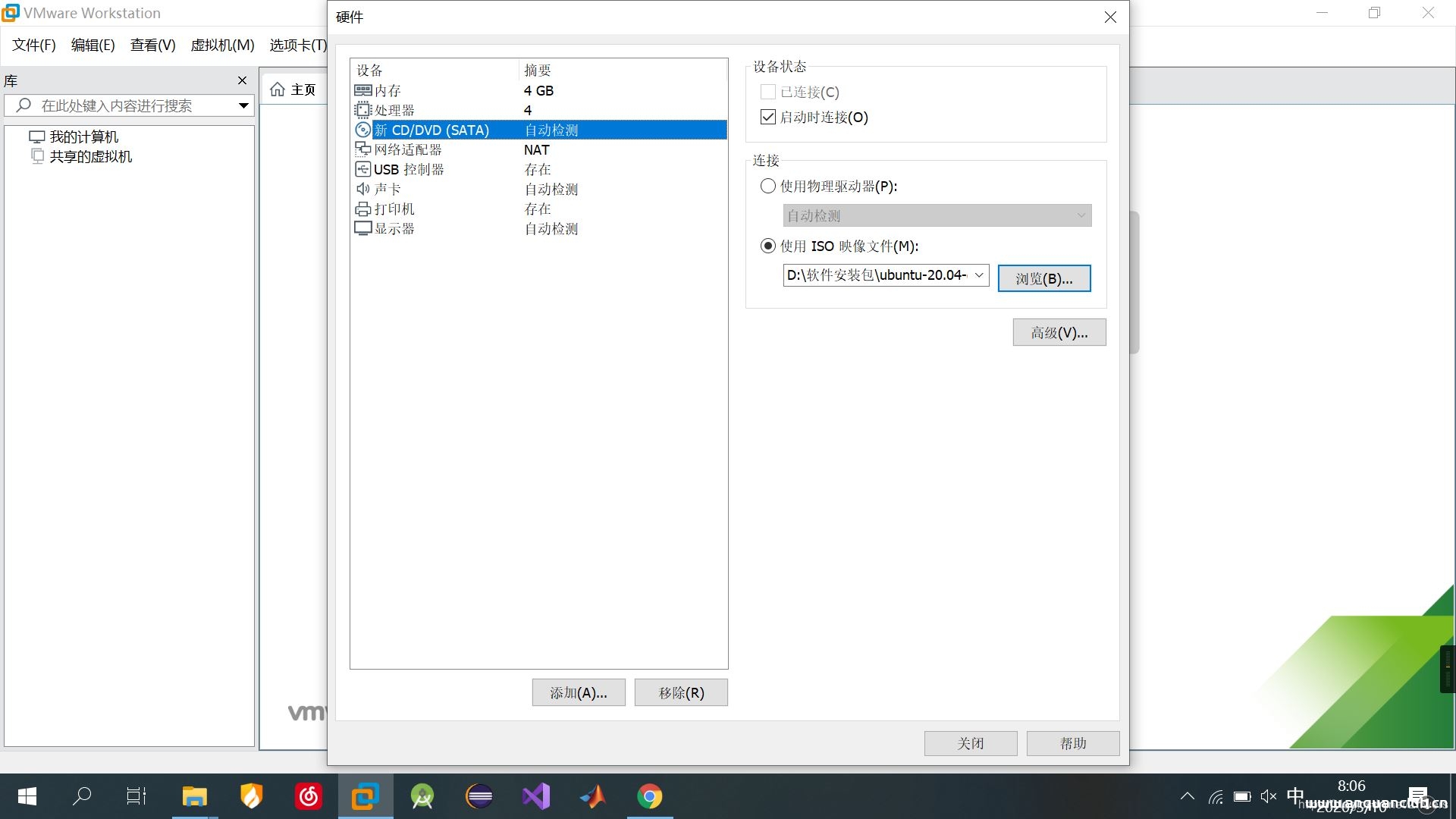
Task: Click the 高级(V)... button
Action: 1059,332
